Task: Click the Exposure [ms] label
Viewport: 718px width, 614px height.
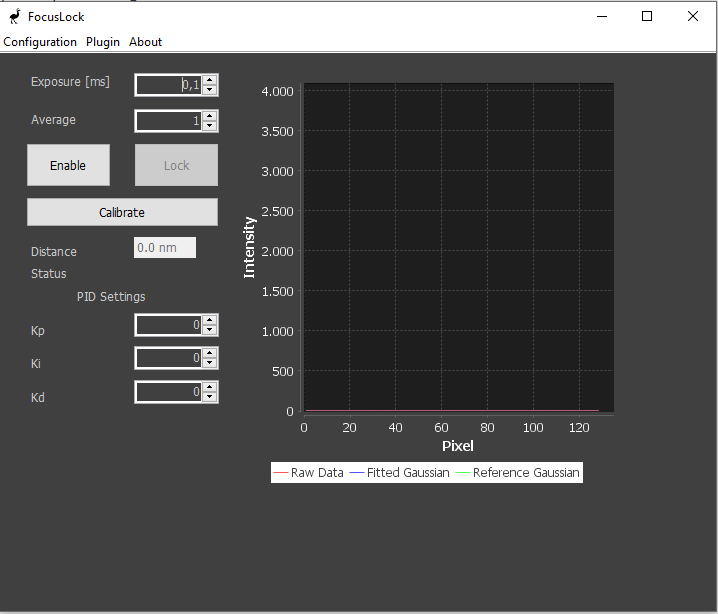Action: [70, 82]
